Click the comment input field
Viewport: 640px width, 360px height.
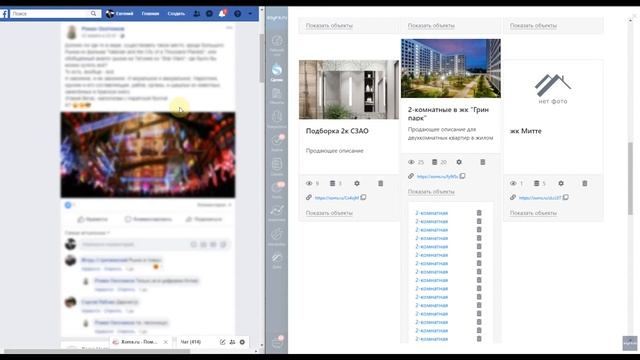154,244
